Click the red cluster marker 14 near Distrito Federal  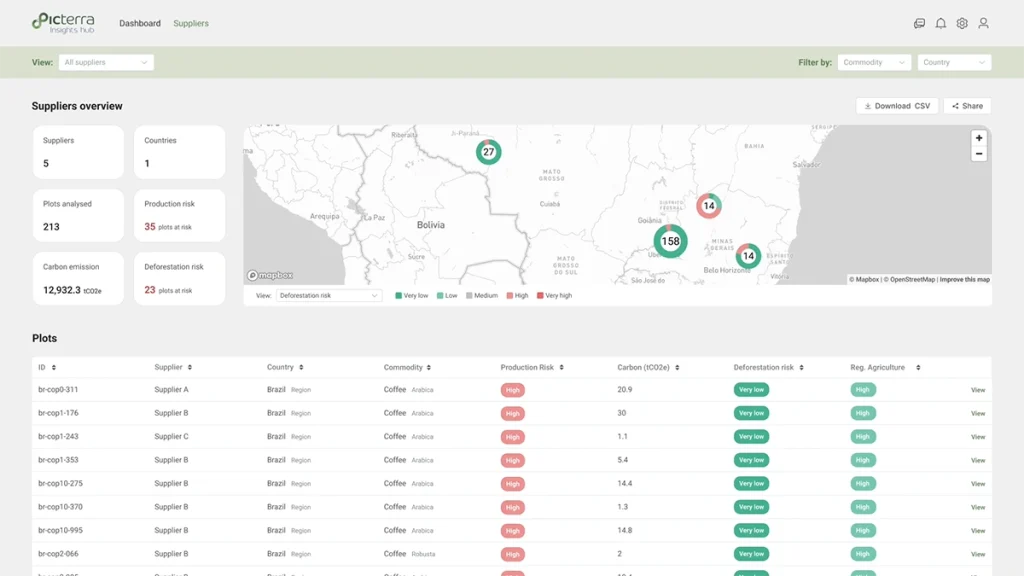click(x=709, y=206)
